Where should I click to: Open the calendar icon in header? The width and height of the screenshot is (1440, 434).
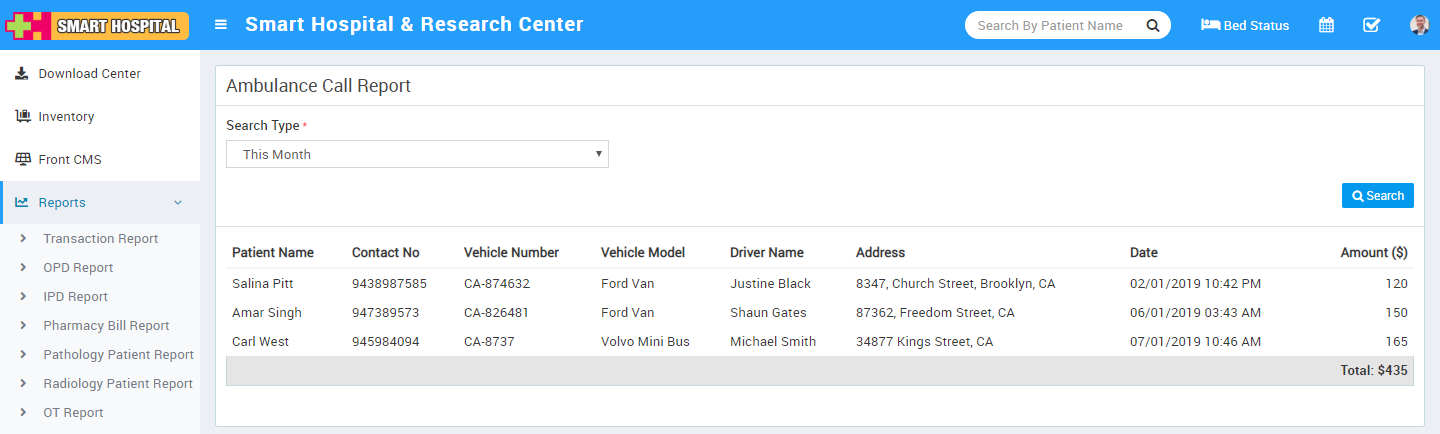tap(1326, 25)
